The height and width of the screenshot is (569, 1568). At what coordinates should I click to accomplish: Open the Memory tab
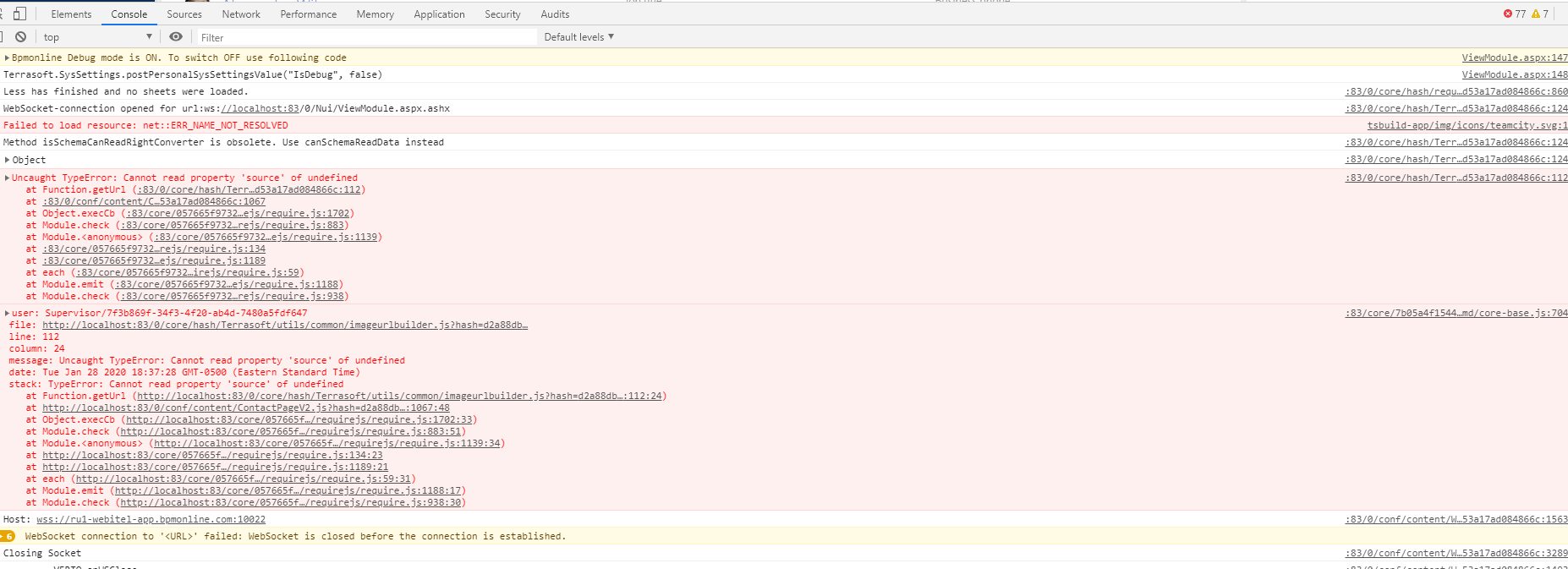(x=376, y=14)
